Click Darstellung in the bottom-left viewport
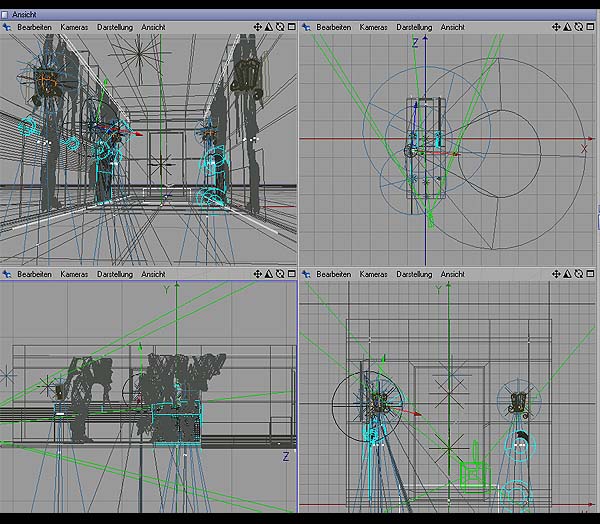The width and height of the screenshot is (600, 524). tap(114, 274)
